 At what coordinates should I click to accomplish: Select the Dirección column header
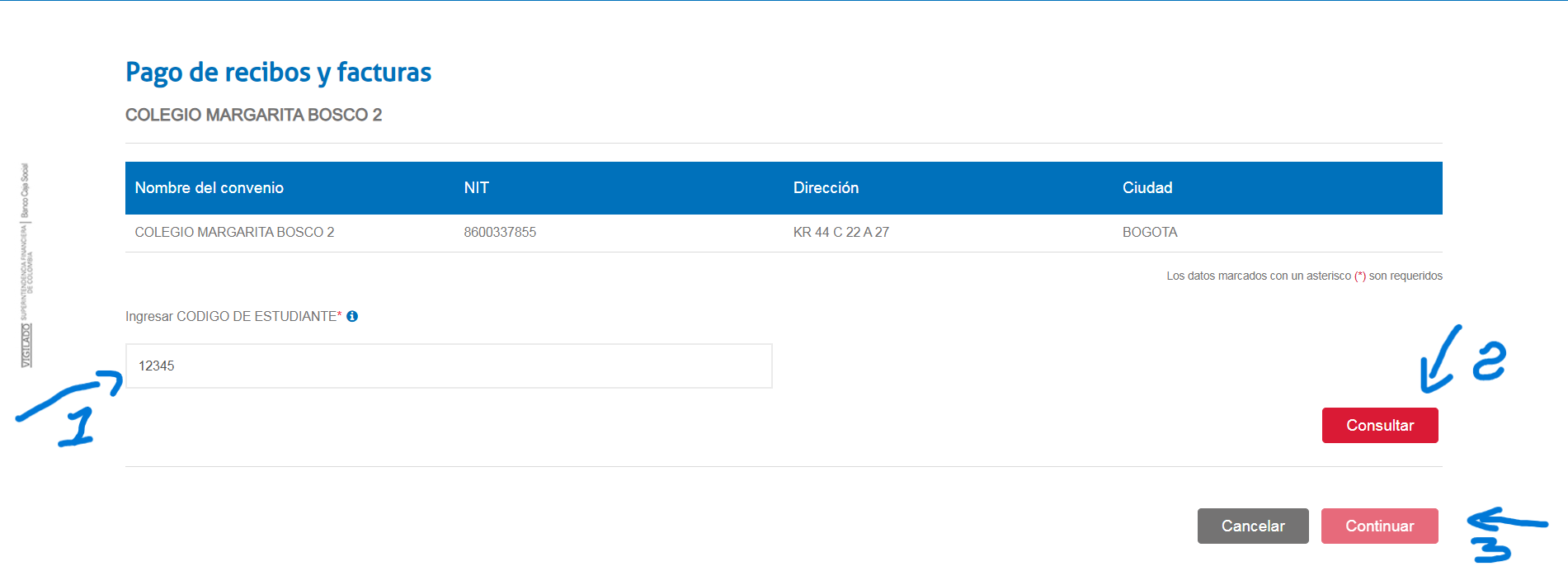point(826,188)
